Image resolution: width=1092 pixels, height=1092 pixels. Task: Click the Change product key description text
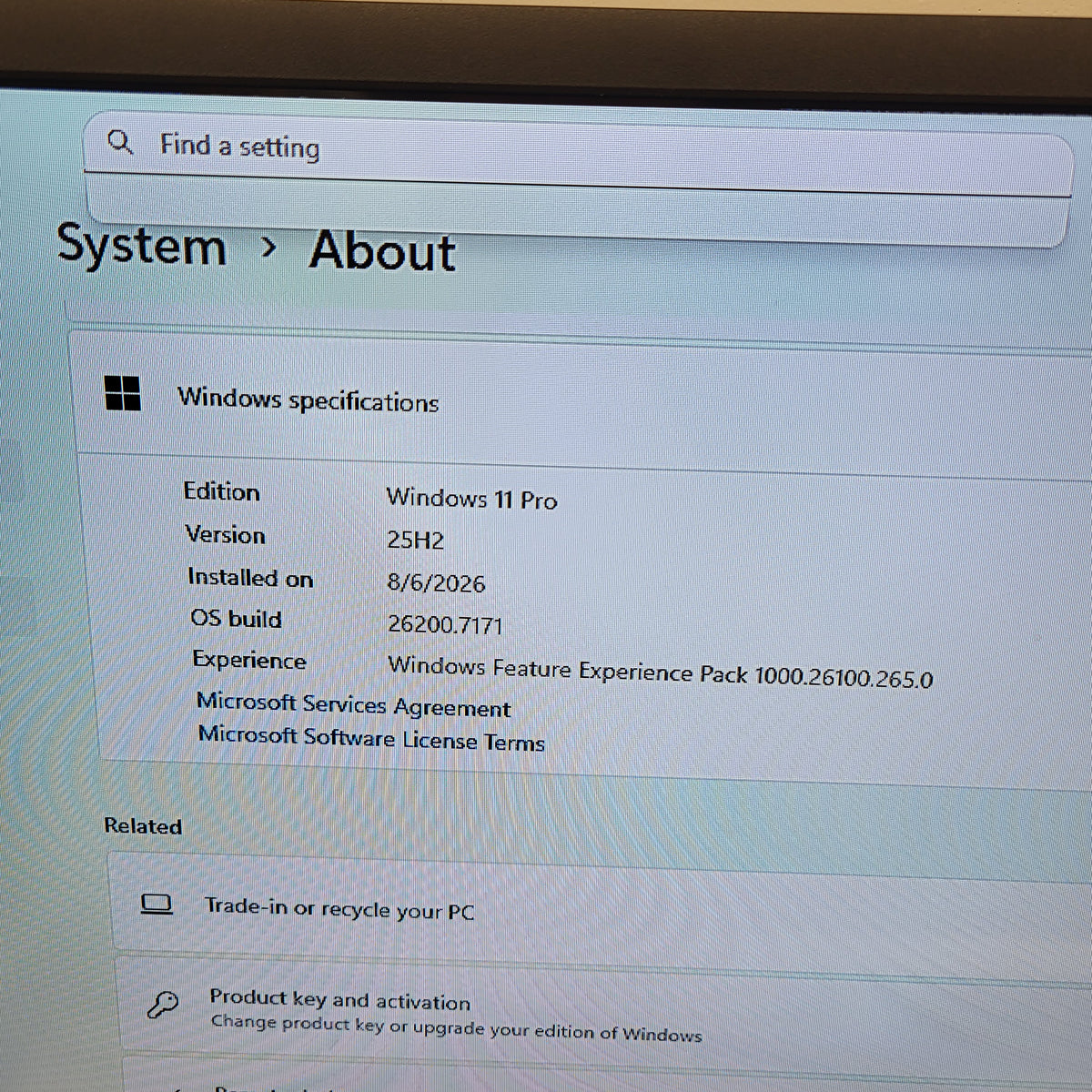pos(456,1028)
